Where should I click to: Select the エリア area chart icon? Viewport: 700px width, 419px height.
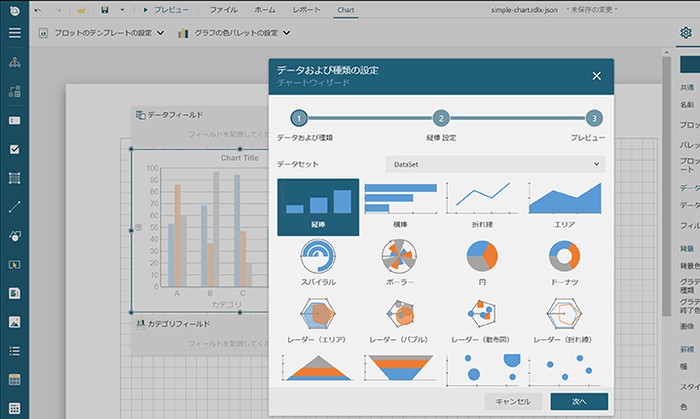564,206
